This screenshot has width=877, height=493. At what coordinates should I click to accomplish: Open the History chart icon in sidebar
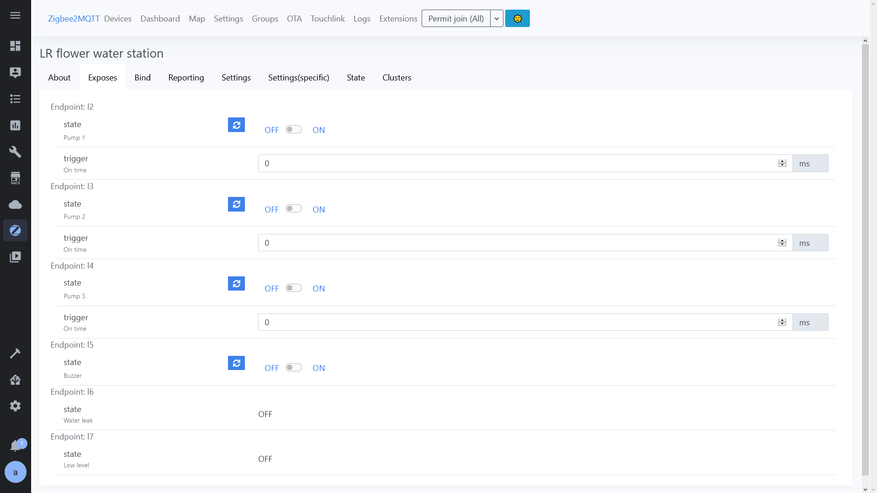coord(15,125)
